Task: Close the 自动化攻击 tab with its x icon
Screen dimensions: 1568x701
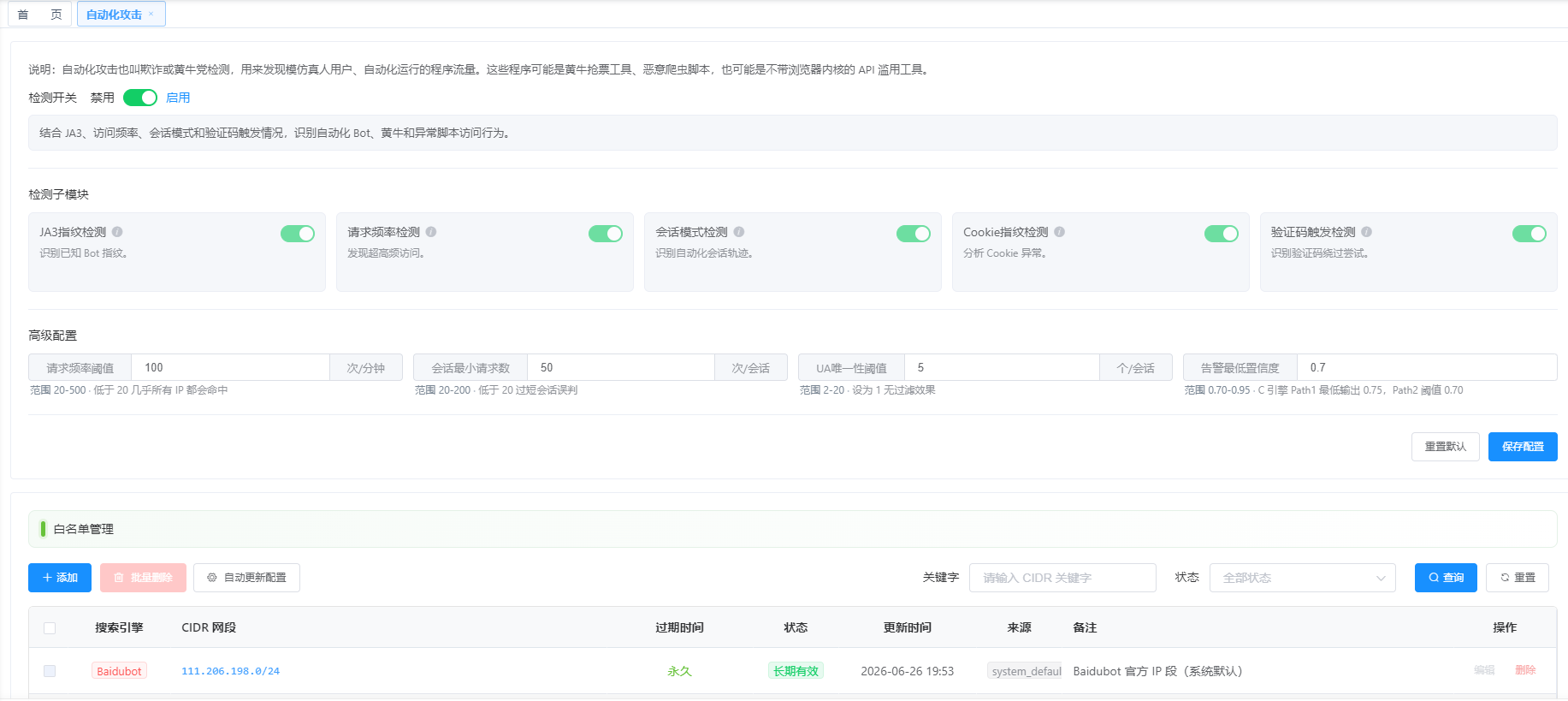Action: point(151,14)
